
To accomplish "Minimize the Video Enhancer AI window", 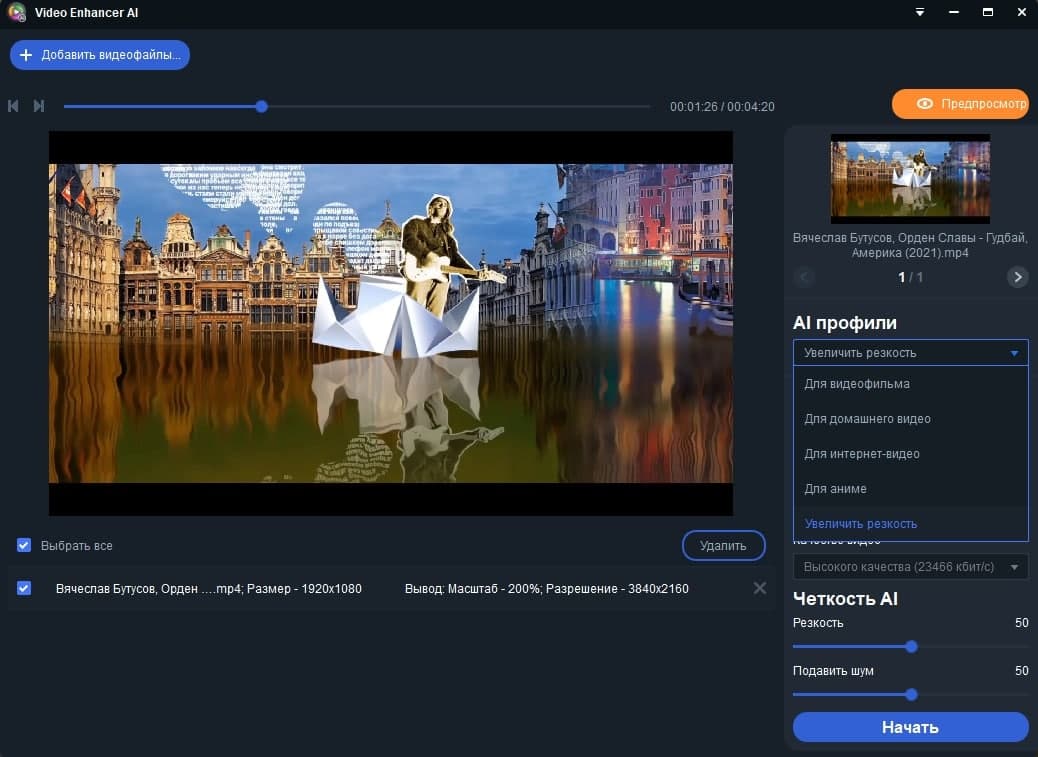I will (954, 12).
